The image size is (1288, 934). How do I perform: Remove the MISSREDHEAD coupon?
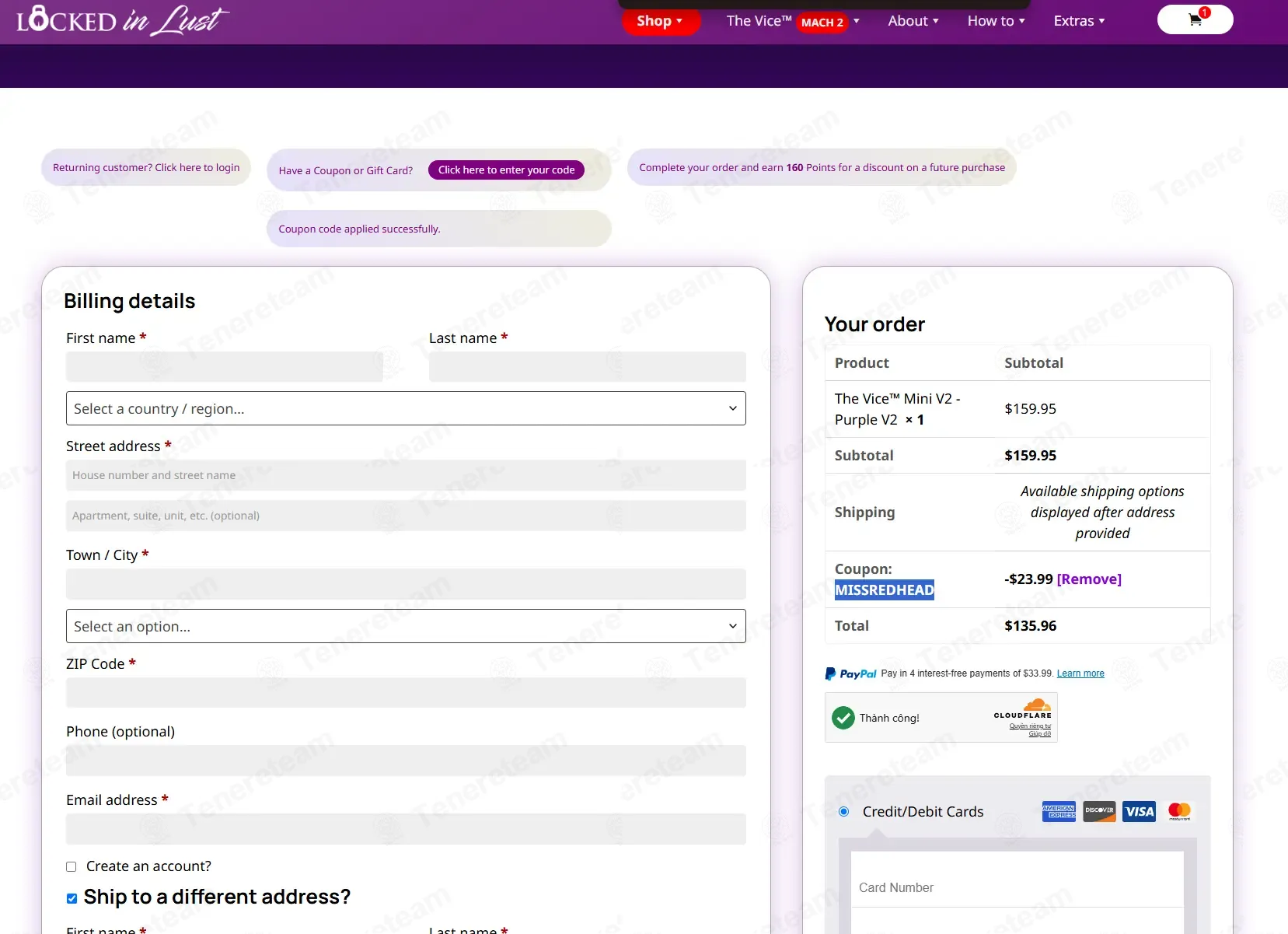tap(1089, 579)
